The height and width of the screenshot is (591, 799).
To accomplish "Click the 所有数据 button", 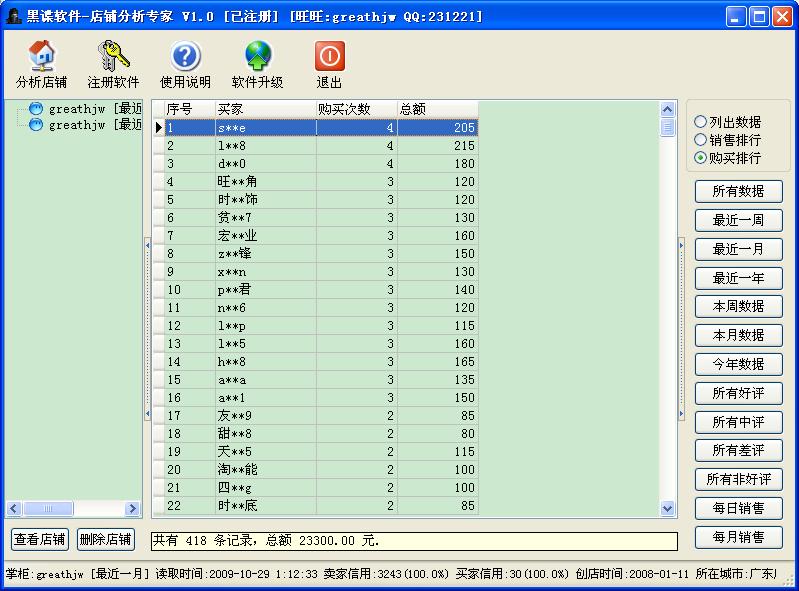I will [738, 191].
